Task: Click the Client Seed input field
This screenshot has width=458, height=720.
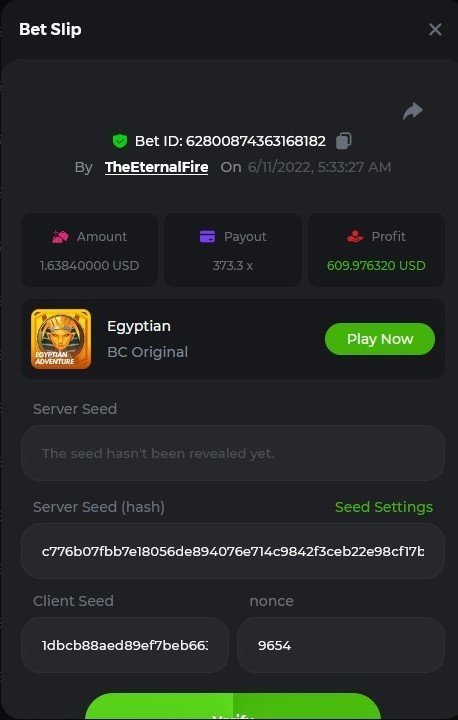Action: coord(125,645)
